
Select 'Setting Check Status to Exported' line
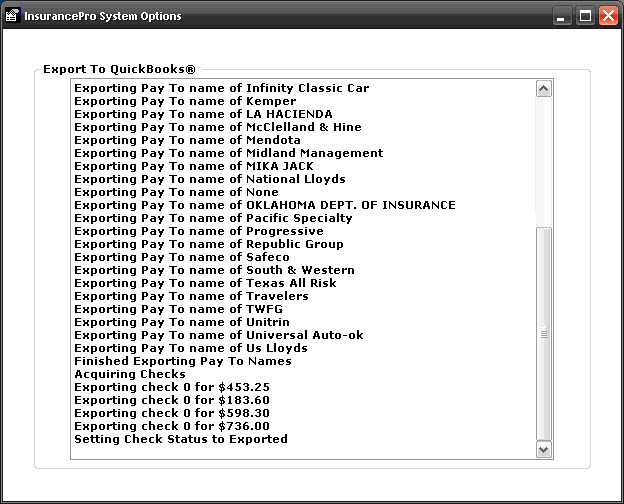click(181, 440)
